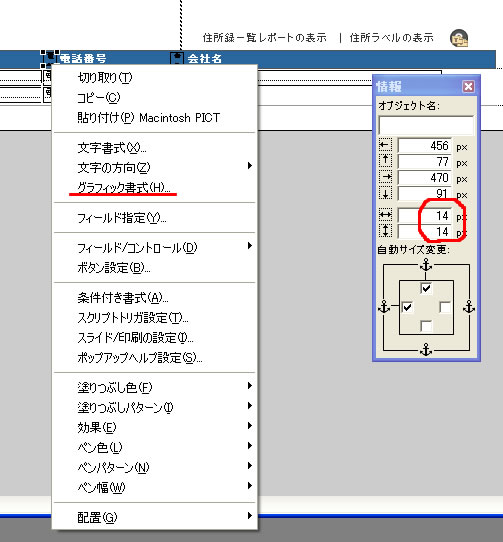Expand the 文字の方向 submenu
This screenshot has height=542, width=503.
pyautogui.click(x=155, y=168)
